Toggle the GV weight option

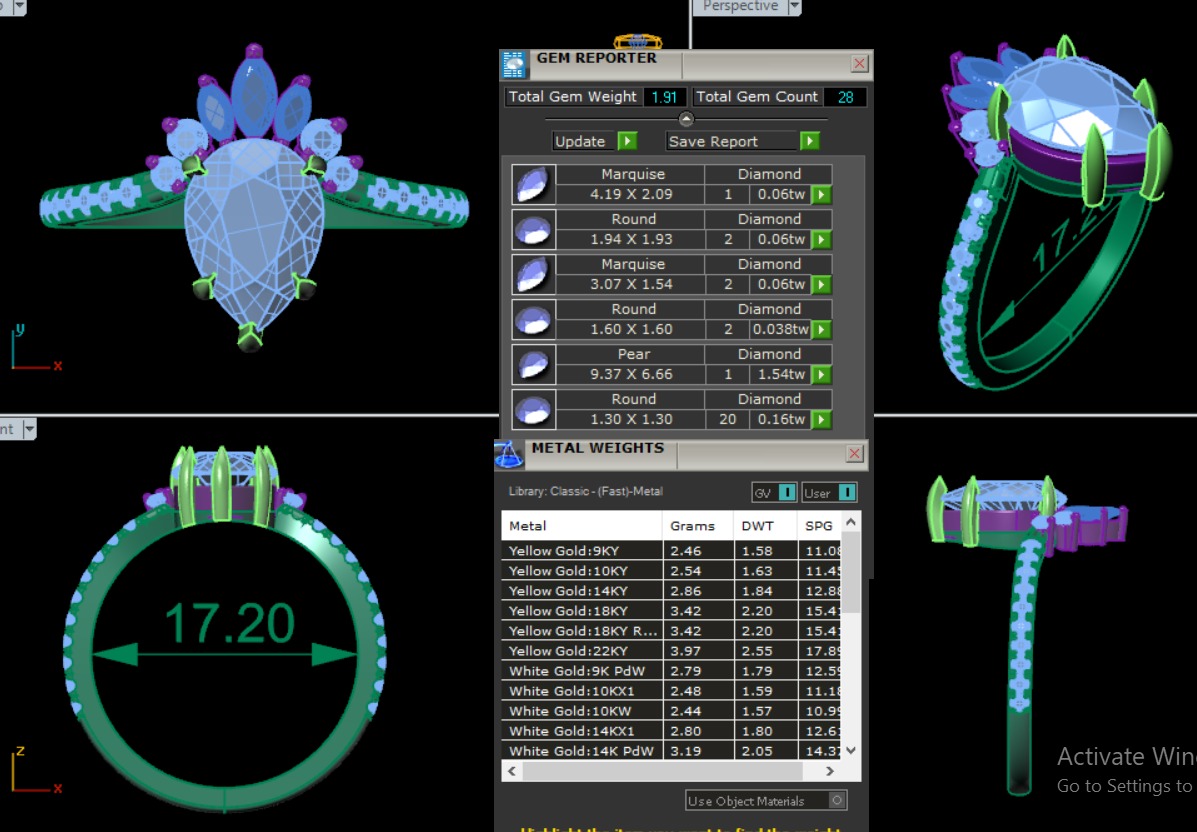tap(775, 493)
